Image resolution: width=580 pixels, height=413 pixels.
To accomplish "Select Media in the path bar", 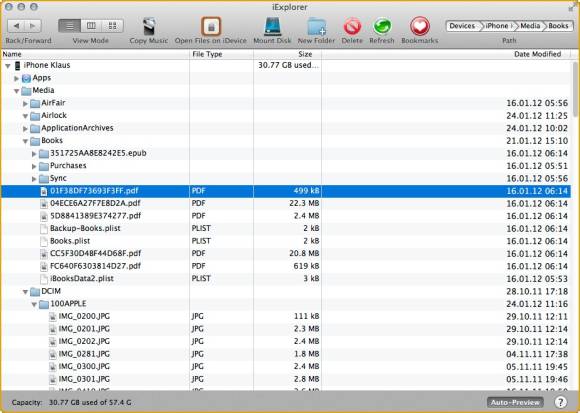I will point(530,26).
